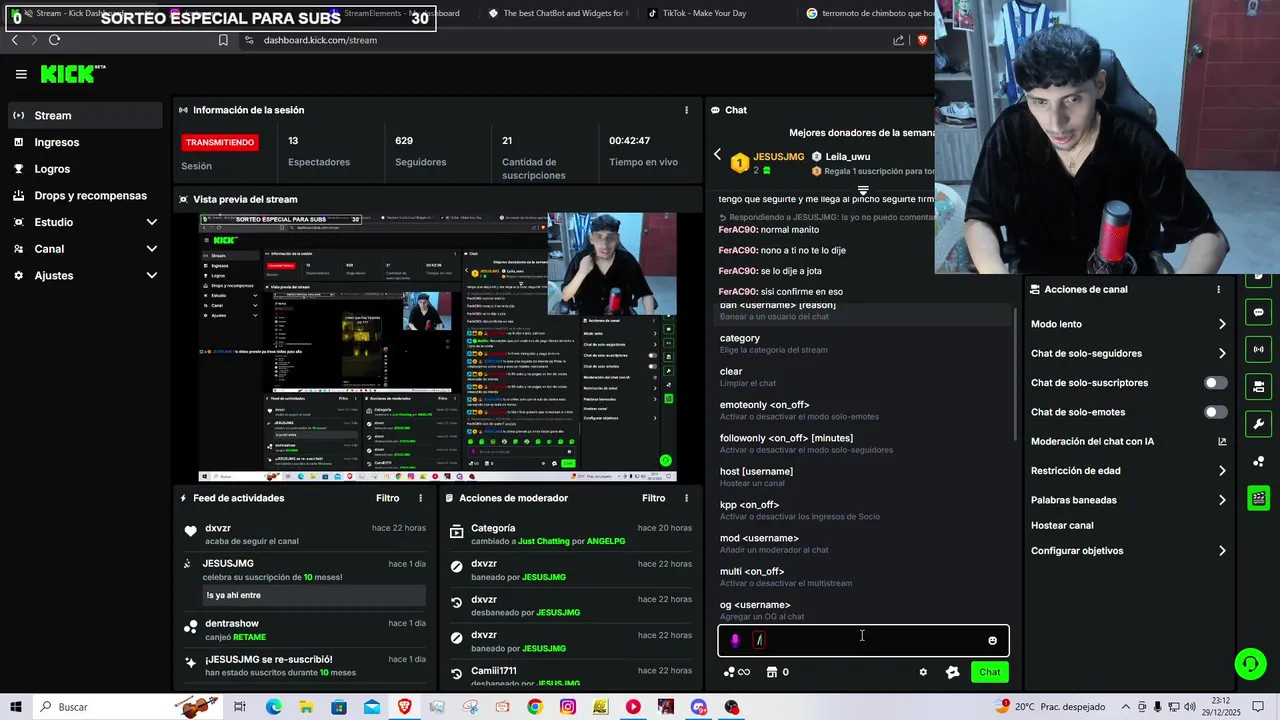The image size is (1280, 720).
Task: Toggle Chat de solo-suscriptores
Action: click(1215, 383)
